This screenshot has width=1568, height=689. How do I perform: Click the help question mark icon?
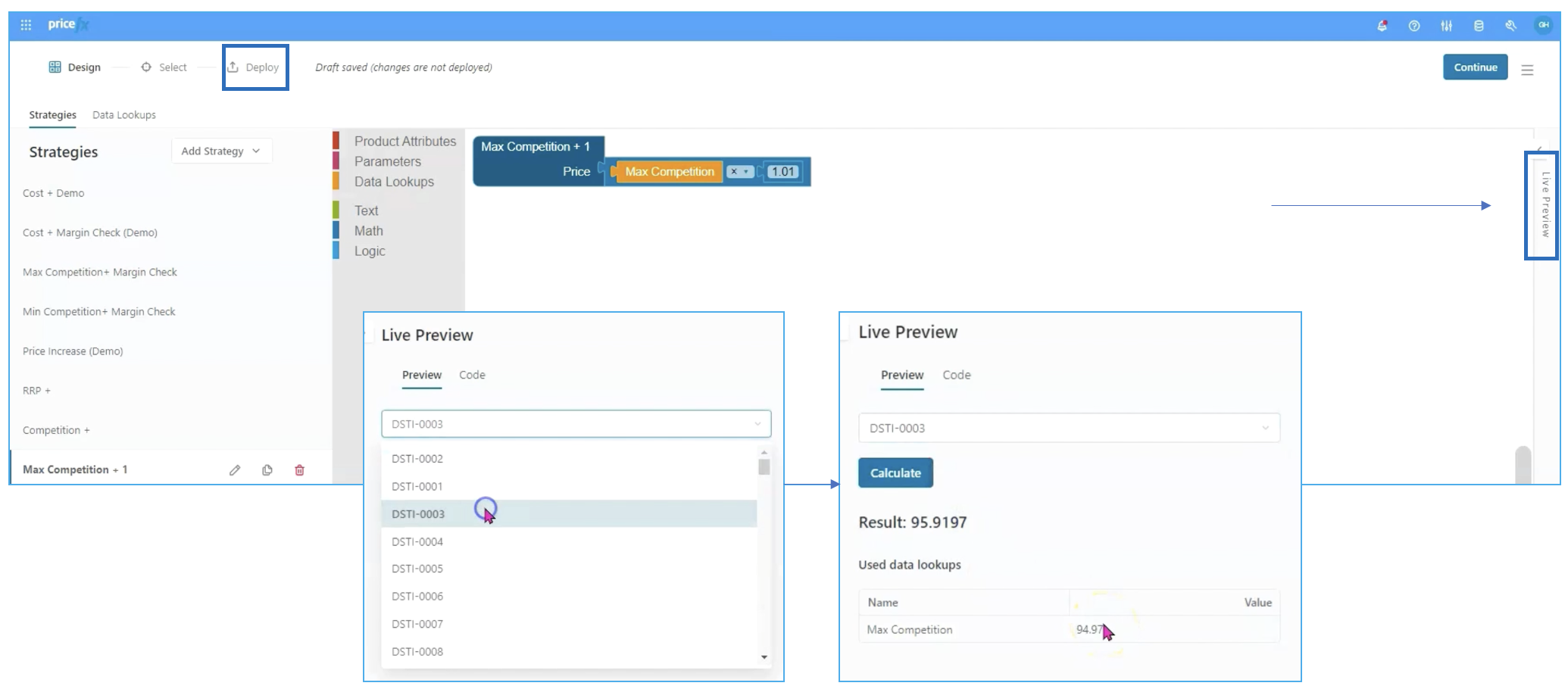[1413, 26]
